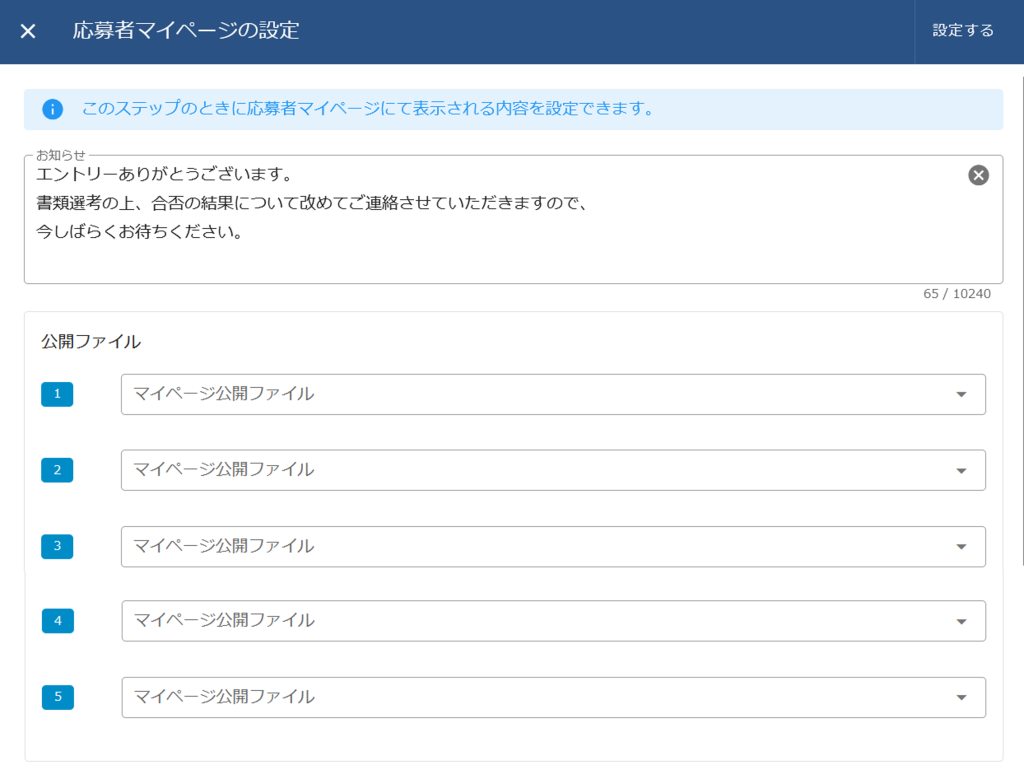This screenshot has width=1024, height=779.
Task: Select the number 4 file slot badge
Action: point(57,621)
